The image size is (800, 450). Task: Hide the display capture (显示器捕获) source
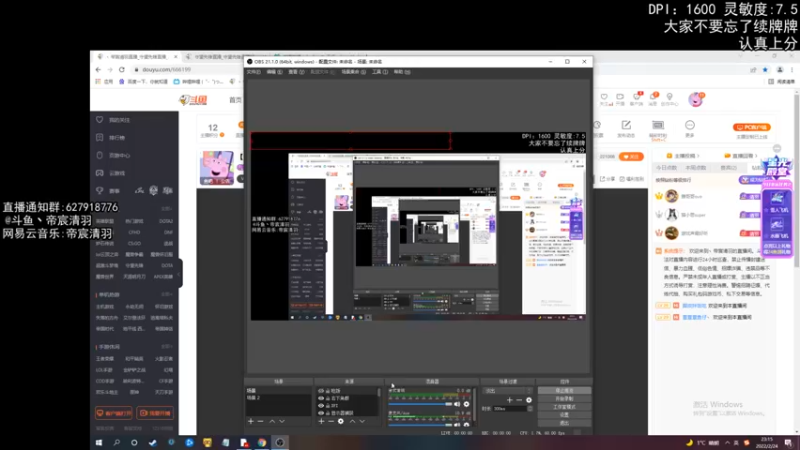tap(321, 413)
